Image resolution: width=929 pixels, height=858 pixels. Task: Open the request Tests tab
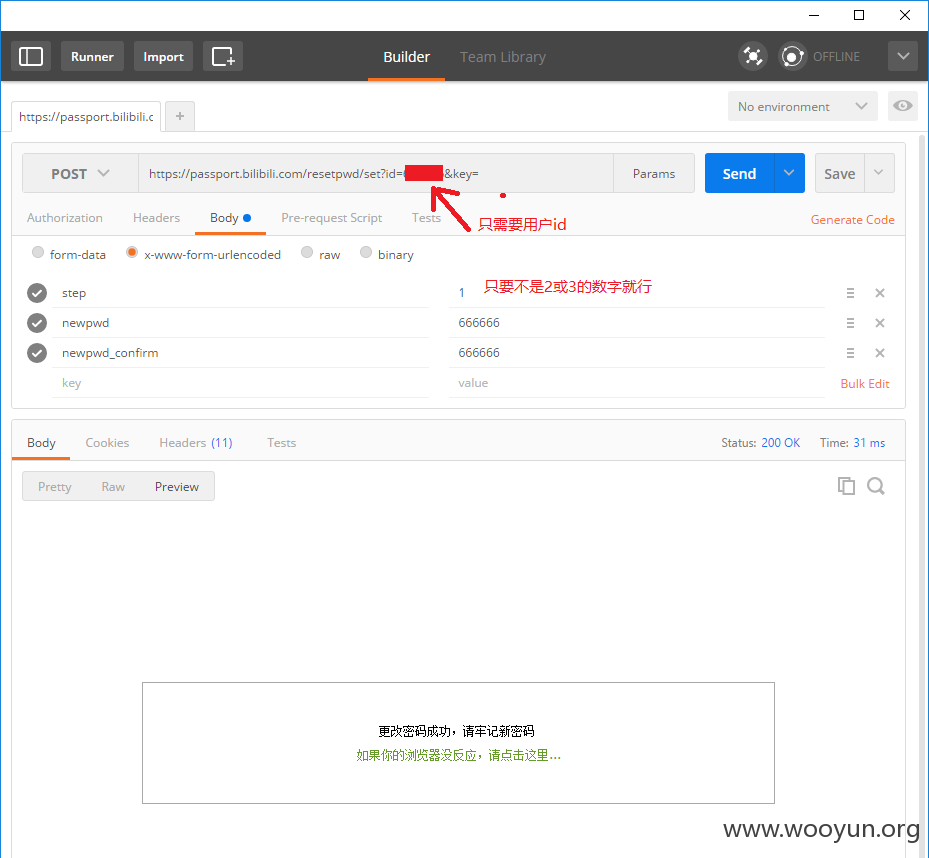click(x=426, y=217)
